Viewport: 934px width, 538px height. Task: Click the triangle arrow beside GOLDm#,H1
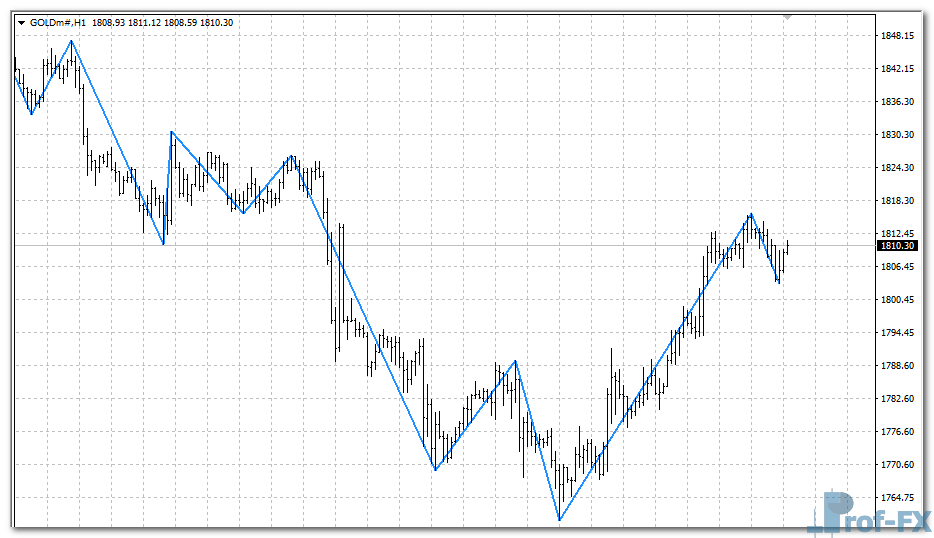(x=21, y=22)
